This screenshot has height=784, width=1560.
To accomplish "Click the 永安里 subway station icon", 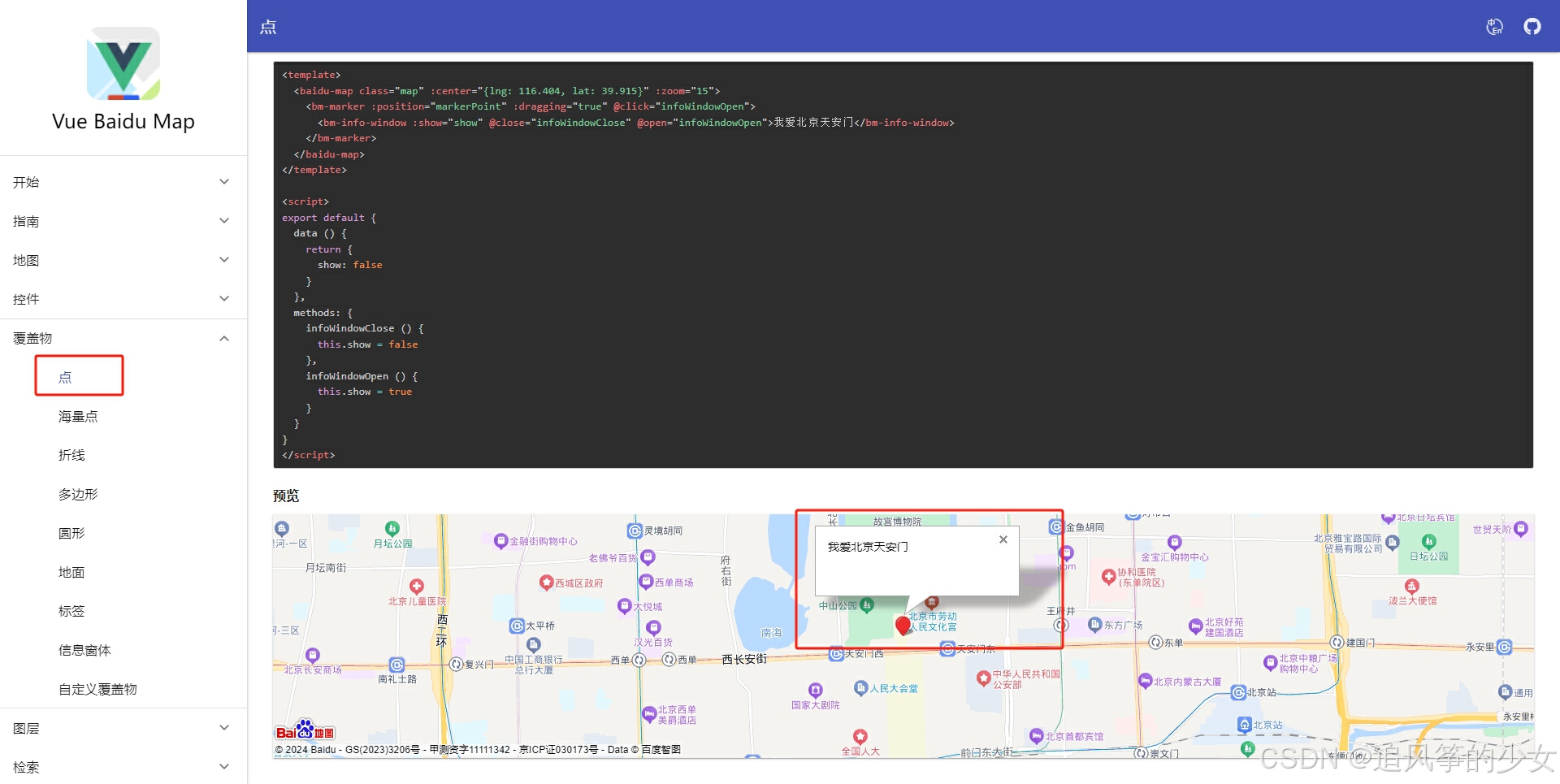I will tap(1504, 647).
